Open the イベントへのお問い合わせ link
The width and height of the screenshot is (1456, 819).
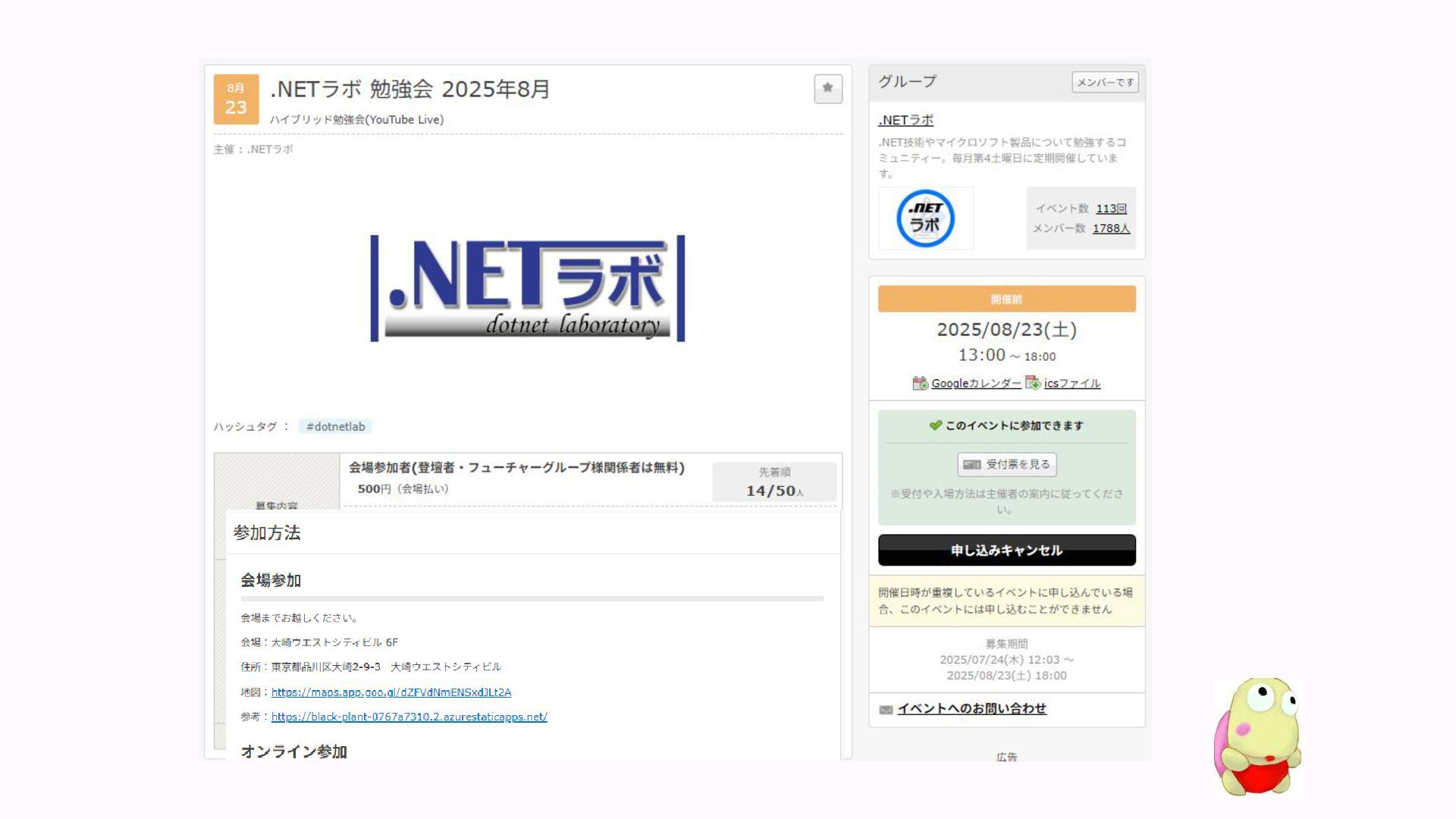971,708
